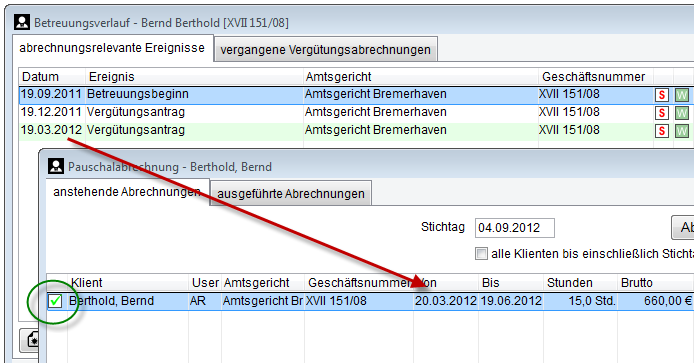This screenshot has width=694, height=363.
Task: Click the 'AR' user cell
Action: (204, 301)
